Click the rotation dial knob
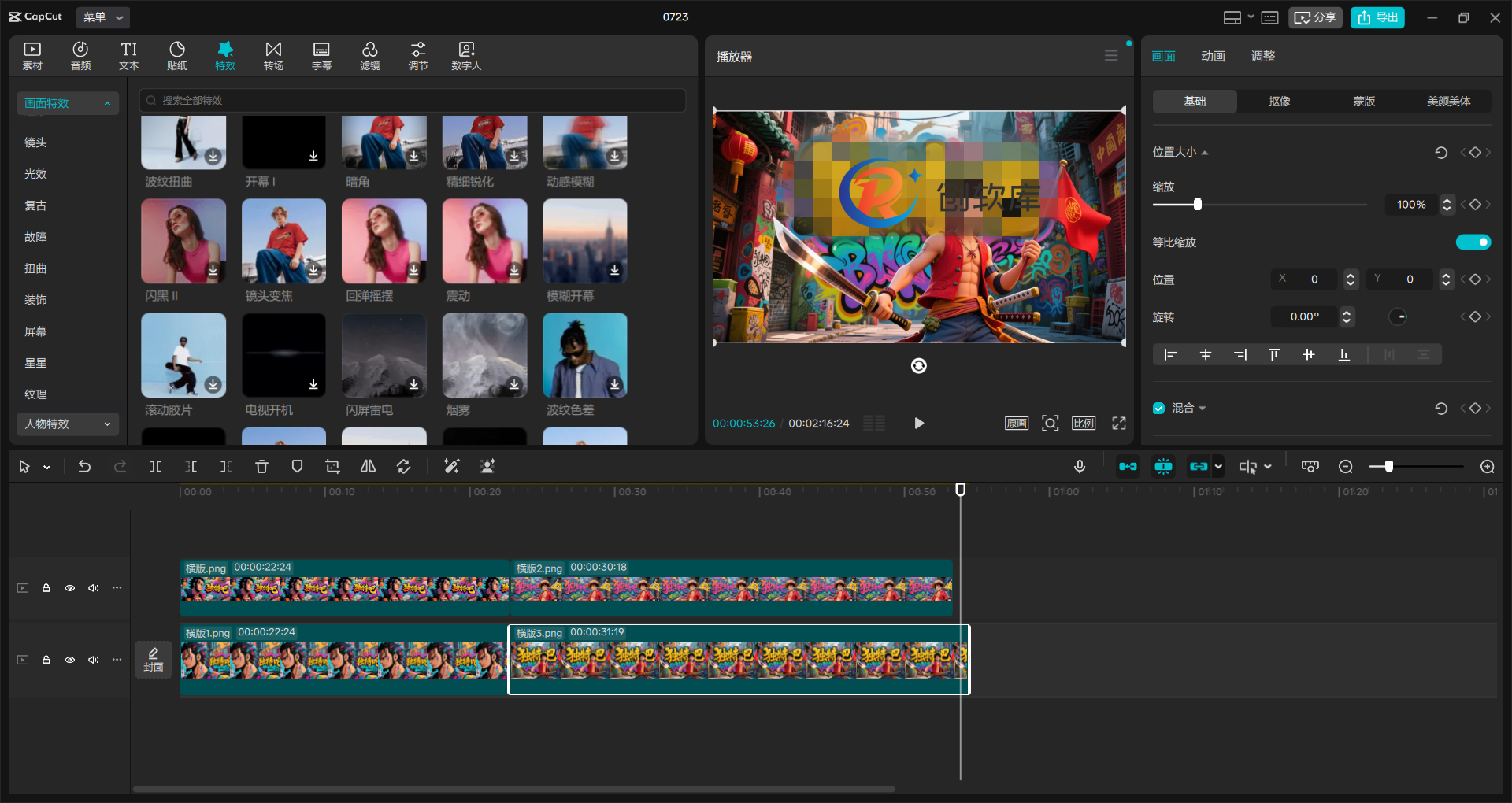Screen dimensions: 1512x803 point(1398,317)
